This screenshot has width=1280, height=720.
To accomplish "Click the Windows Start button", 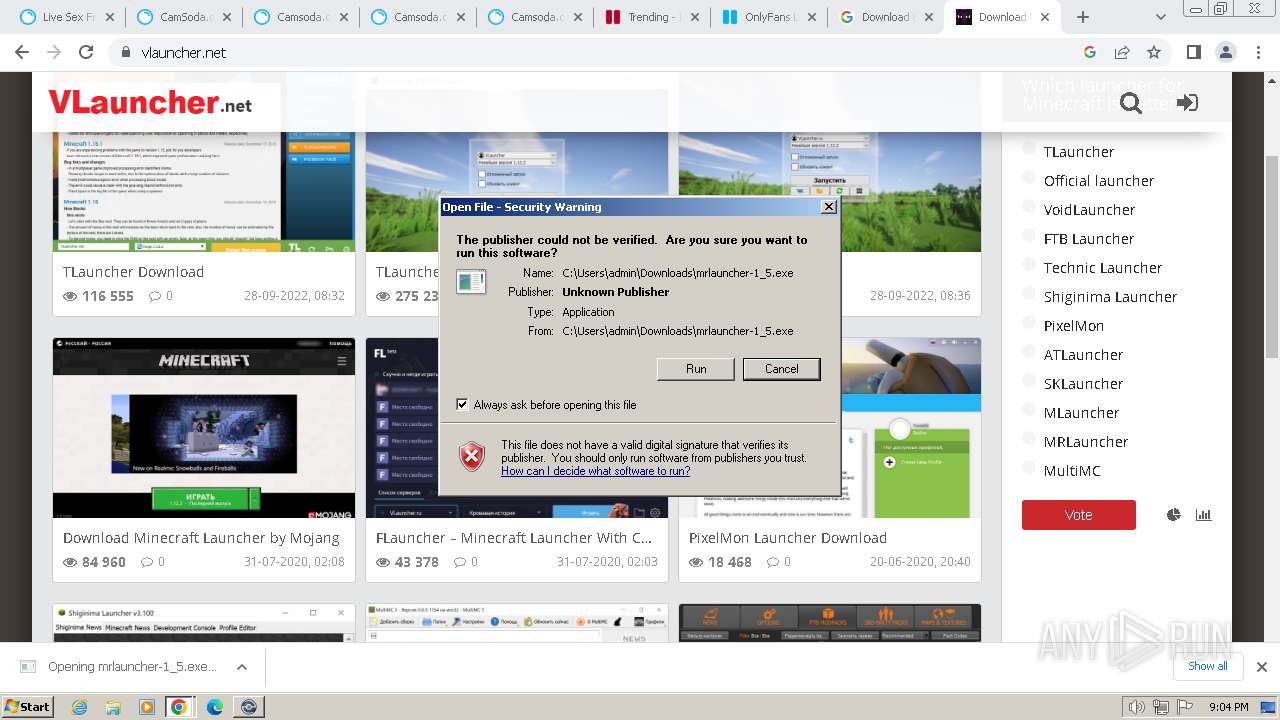I will point(28,707).
